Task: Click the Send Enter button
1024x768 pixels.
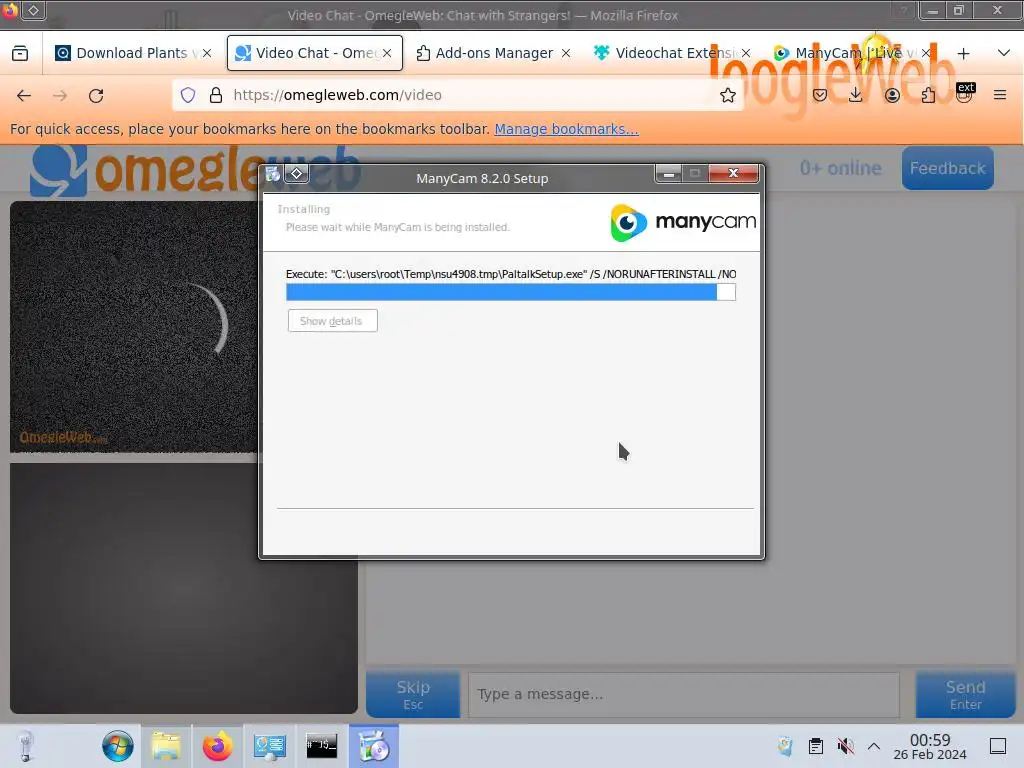Action: click(965, 694)
